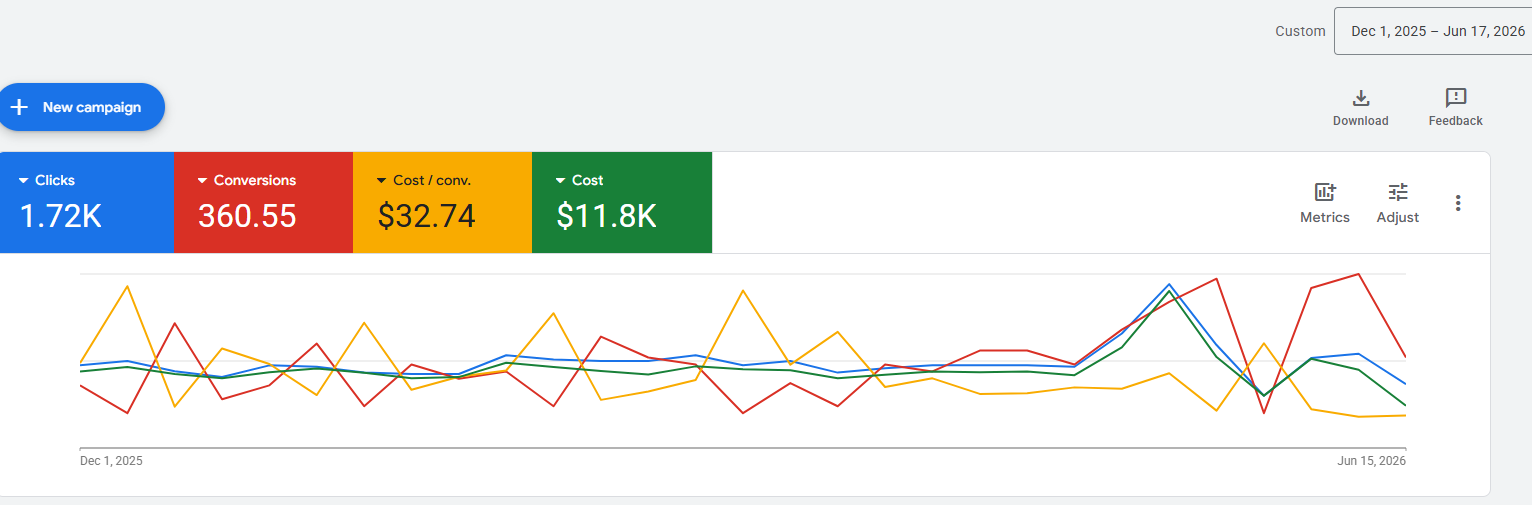Click the Download text label
Image resolution: width=1532 pixels, height=505 pixels.
coord(1360,121)
